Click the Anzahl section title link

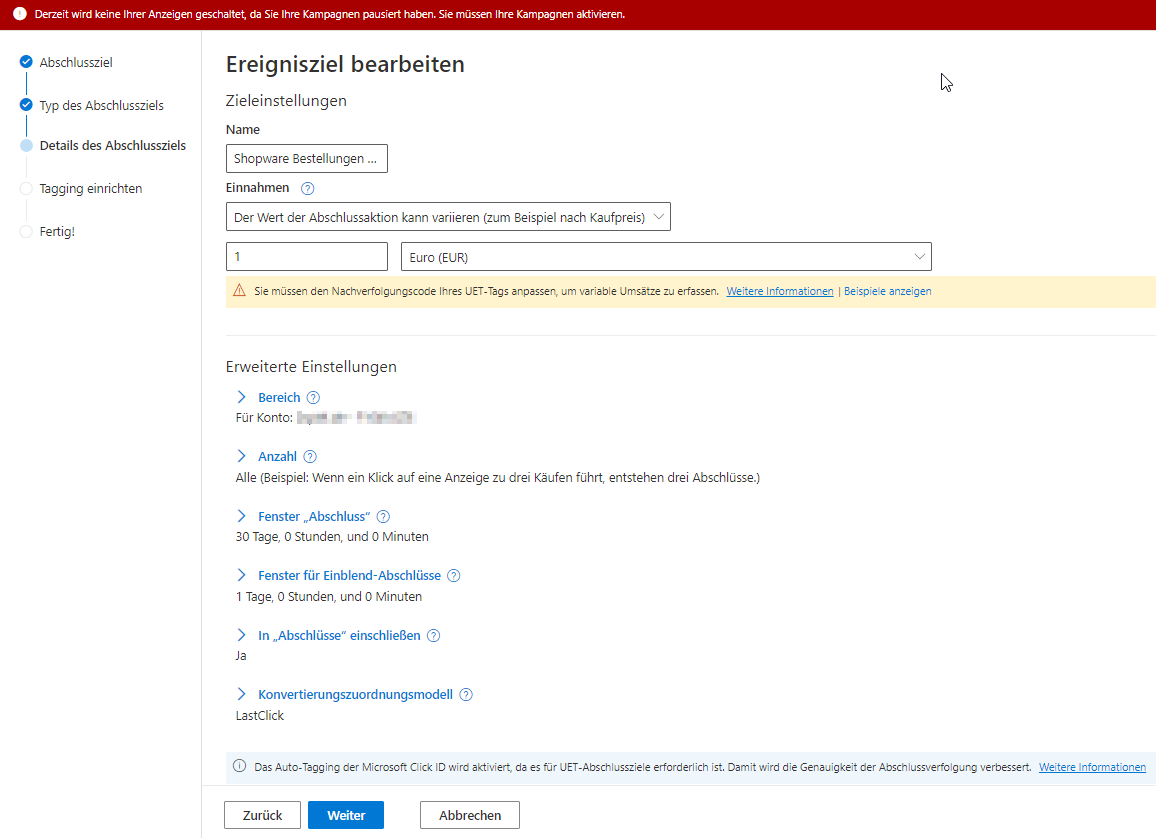(277, 457)
